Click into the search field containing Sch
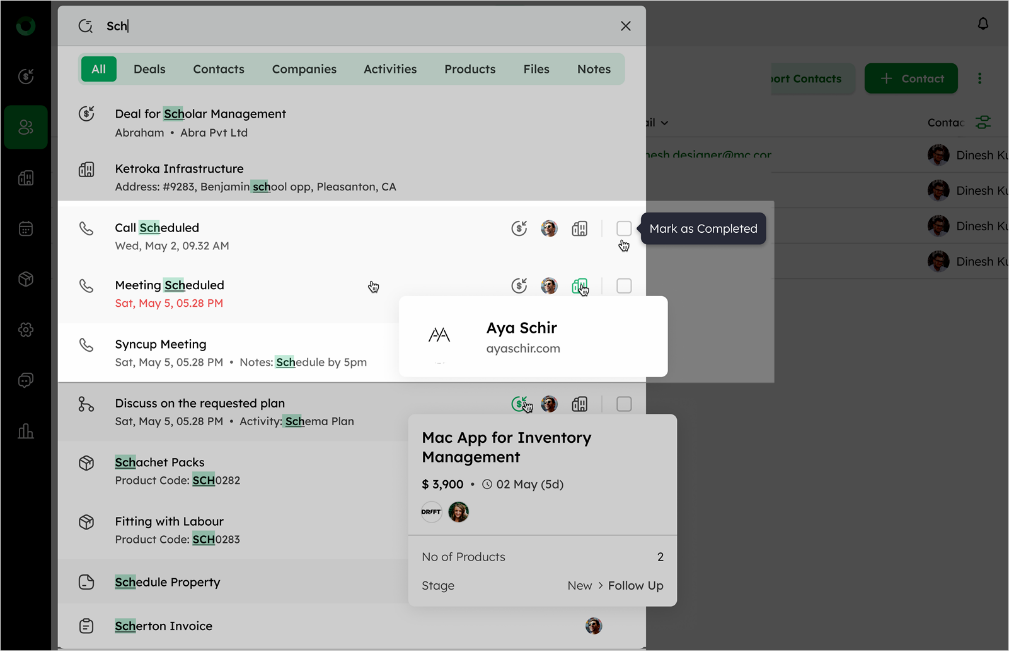1009x651 pixels. [350, 26]
